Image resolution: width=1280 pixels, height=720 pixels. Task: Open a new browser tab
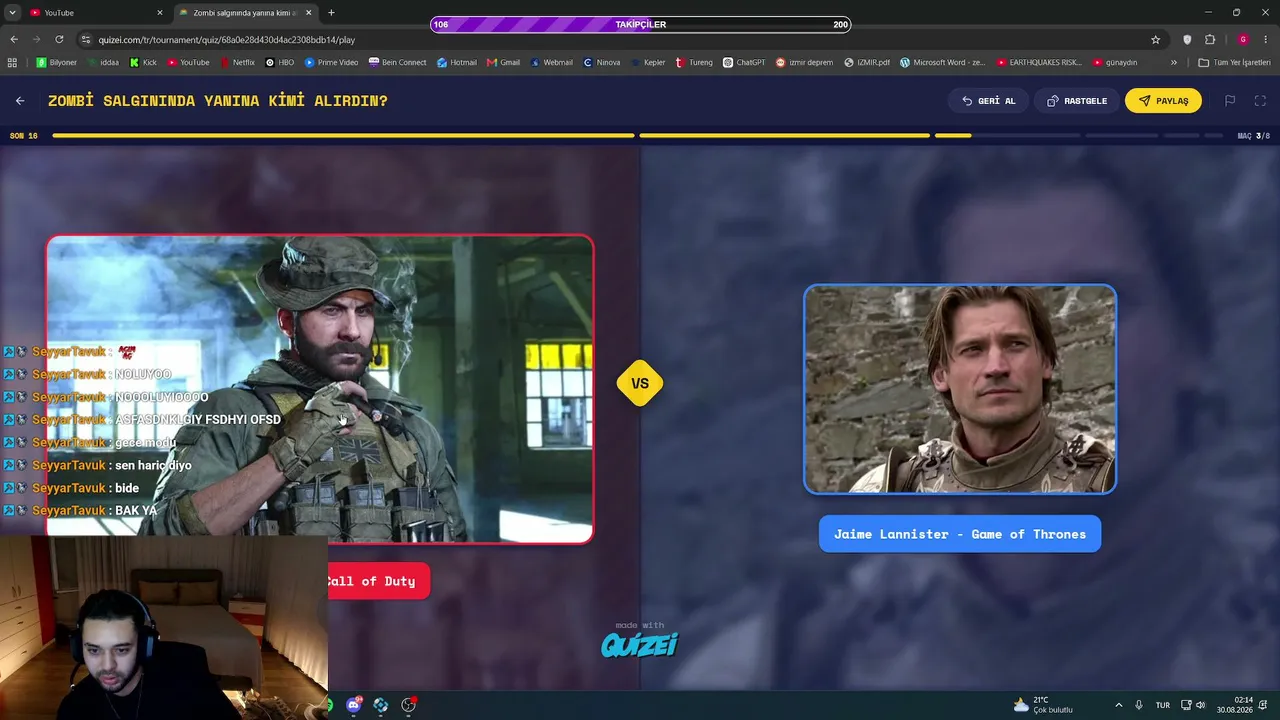click(331, 13)
